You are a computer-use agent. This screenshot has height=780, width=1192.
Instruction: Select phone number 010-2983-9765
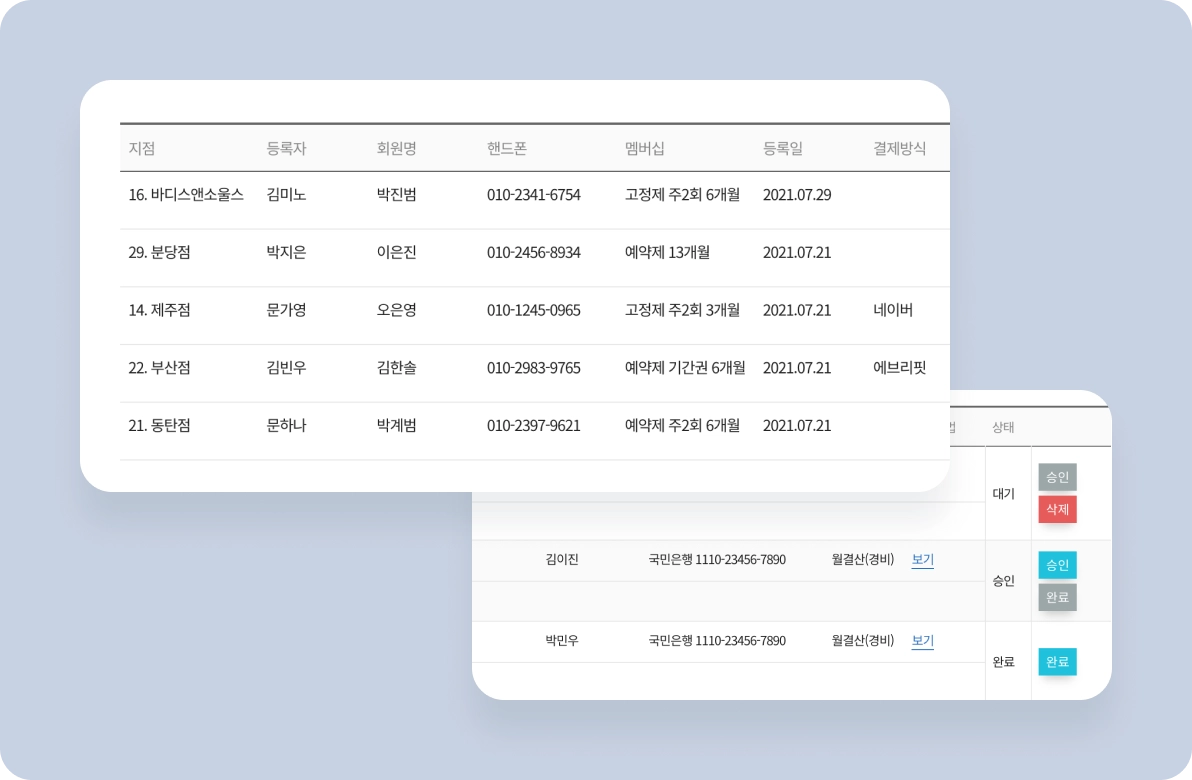coord(534,368)
